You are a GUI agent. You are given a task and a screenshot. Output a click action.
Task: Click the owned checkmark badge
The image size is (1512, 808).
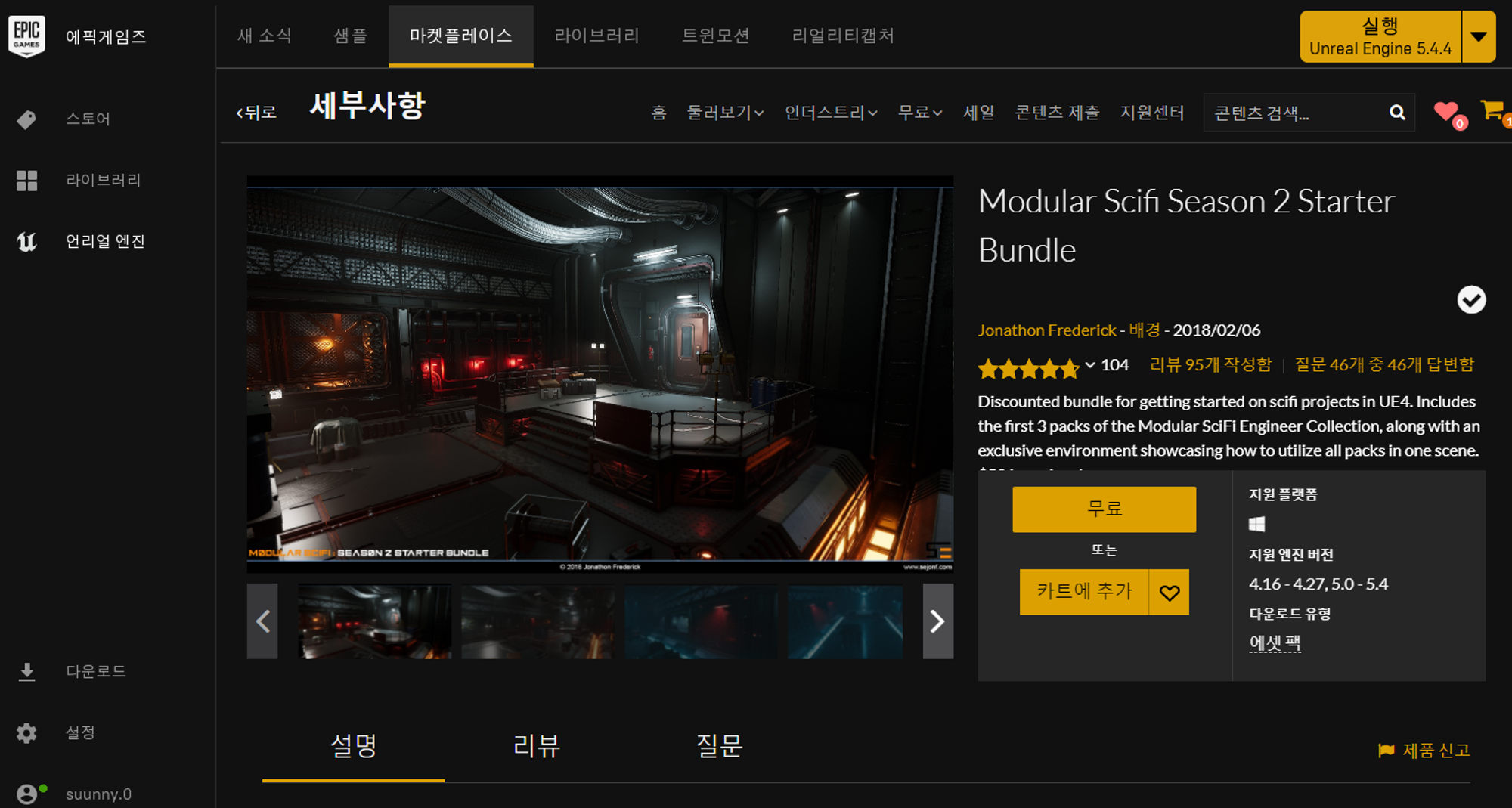tap(1471, 300)
